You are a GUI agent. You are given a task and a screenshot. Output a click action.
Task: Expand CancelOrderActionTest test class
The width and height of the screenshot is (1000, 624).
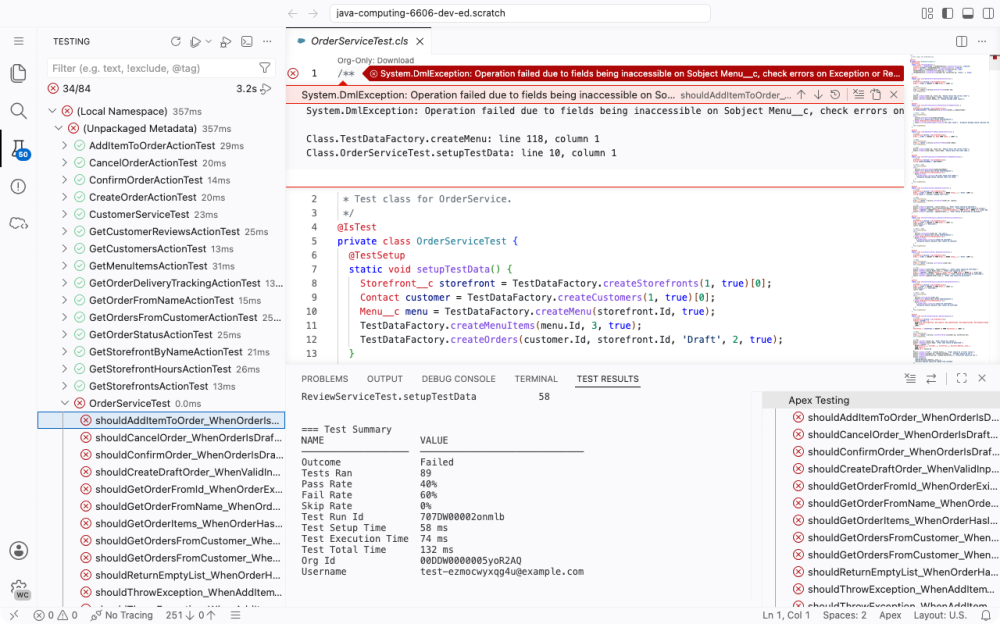pyautogui.click(x=64, y=163)
